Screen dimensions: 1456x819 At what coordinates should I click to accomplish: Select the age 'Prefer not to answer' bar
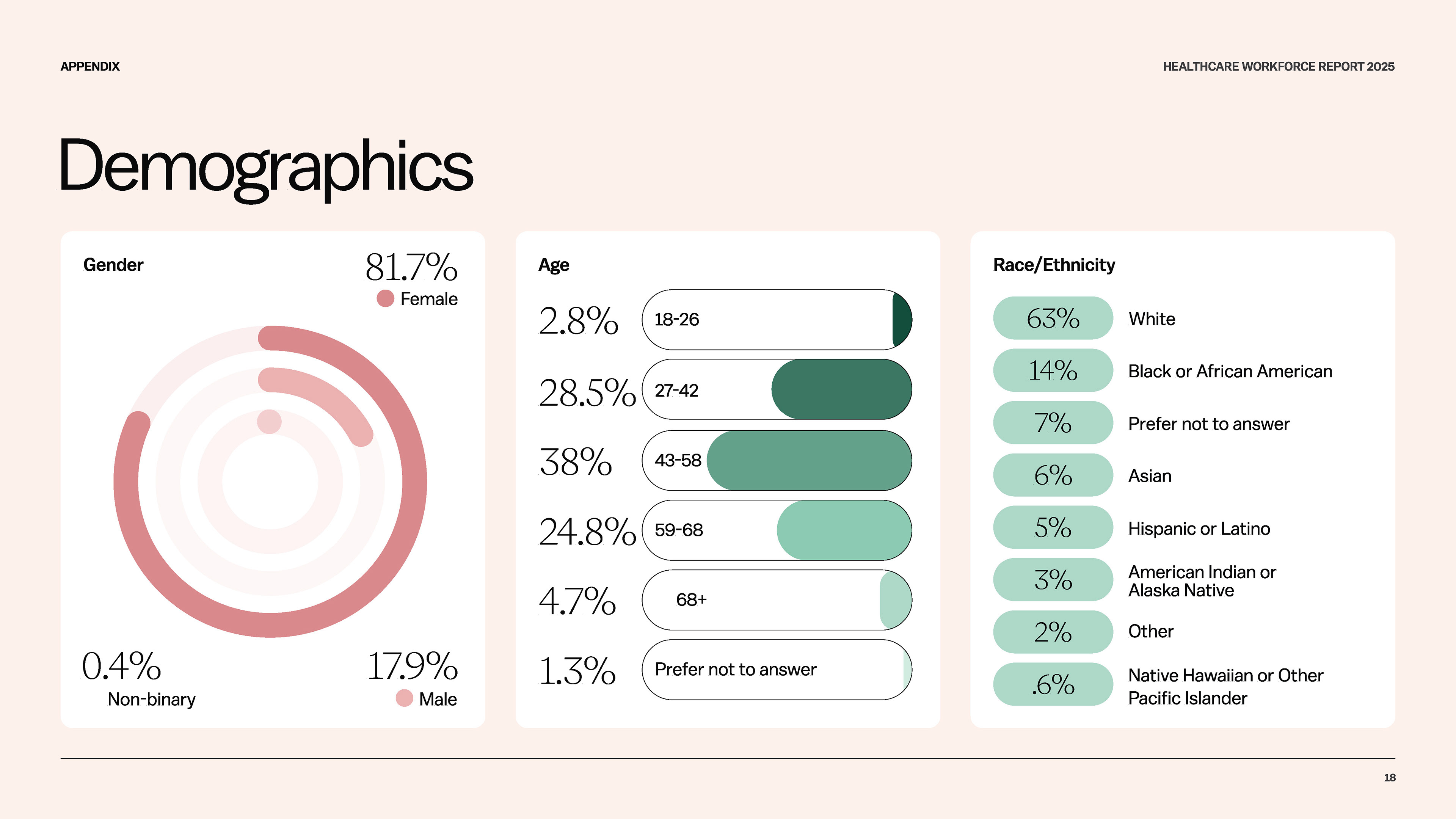(x=776, y=670)
